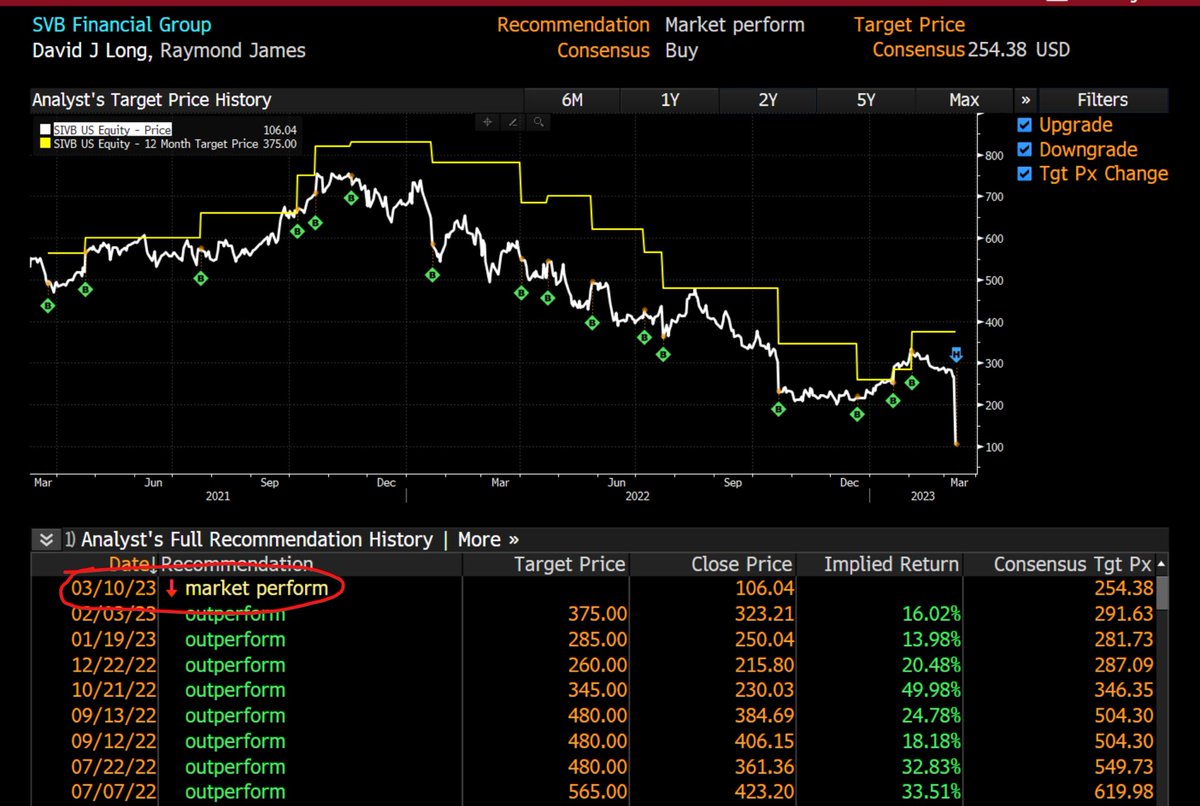Screen dimensions: 1200x806
Task: Click the market perform recommendation cell
Action: 256,589
